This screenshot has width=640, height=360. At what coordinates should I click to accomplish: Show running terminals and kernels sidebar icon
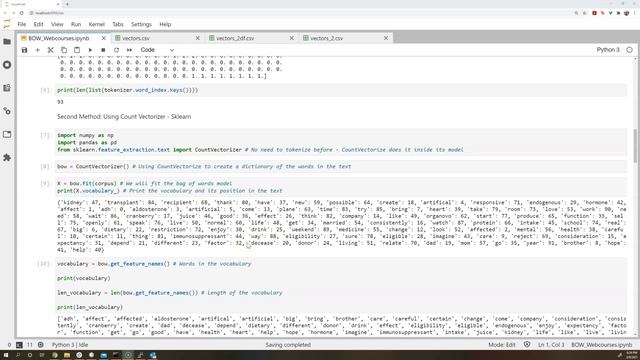click(x=7, y=65)
